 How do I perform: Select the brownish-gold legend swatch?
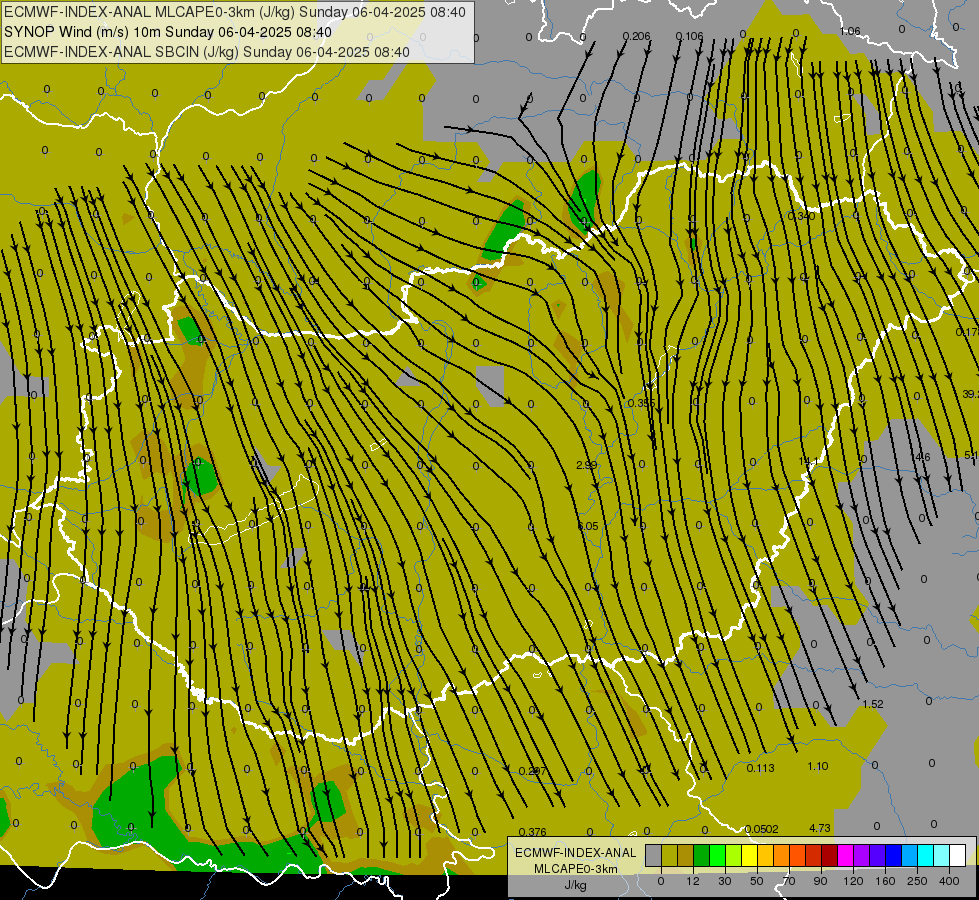coord(686,855)
